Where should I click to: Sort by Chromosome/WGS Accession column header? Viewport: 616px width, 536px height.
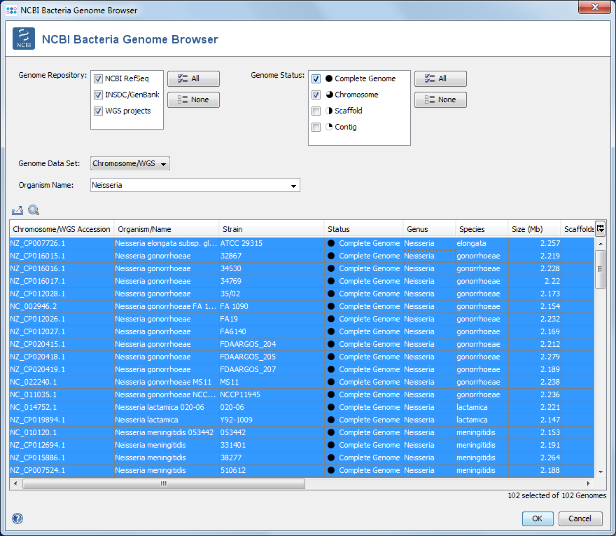click(x=62, y=229)
